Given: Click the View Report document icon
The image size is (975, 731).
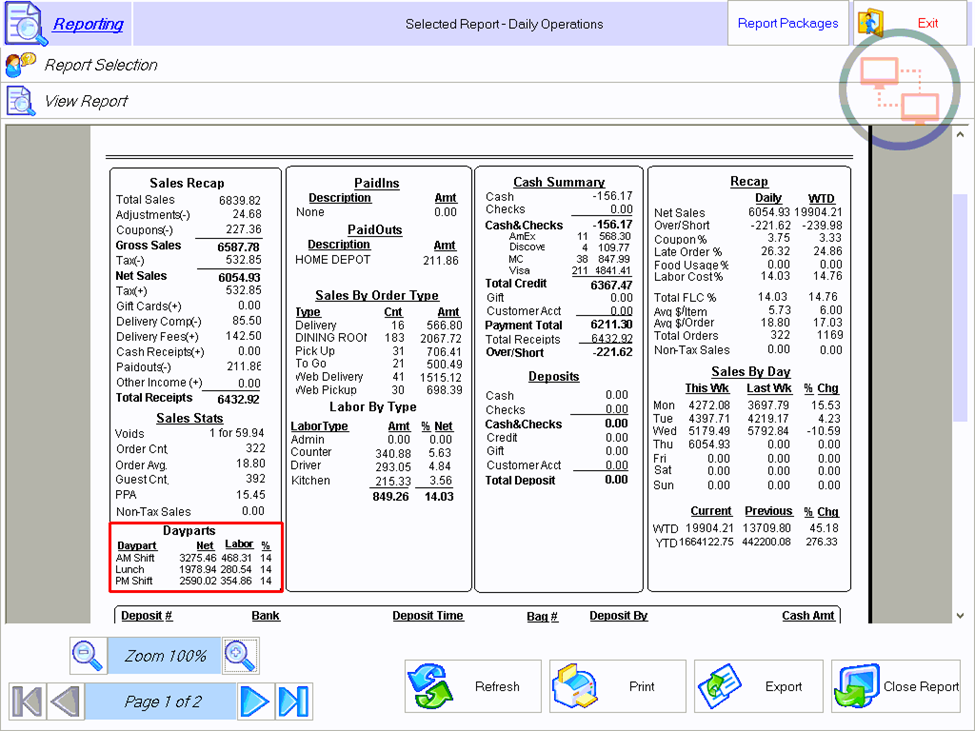Looking at the screenshot, I should pyautogui.click(x=21, y=101).
